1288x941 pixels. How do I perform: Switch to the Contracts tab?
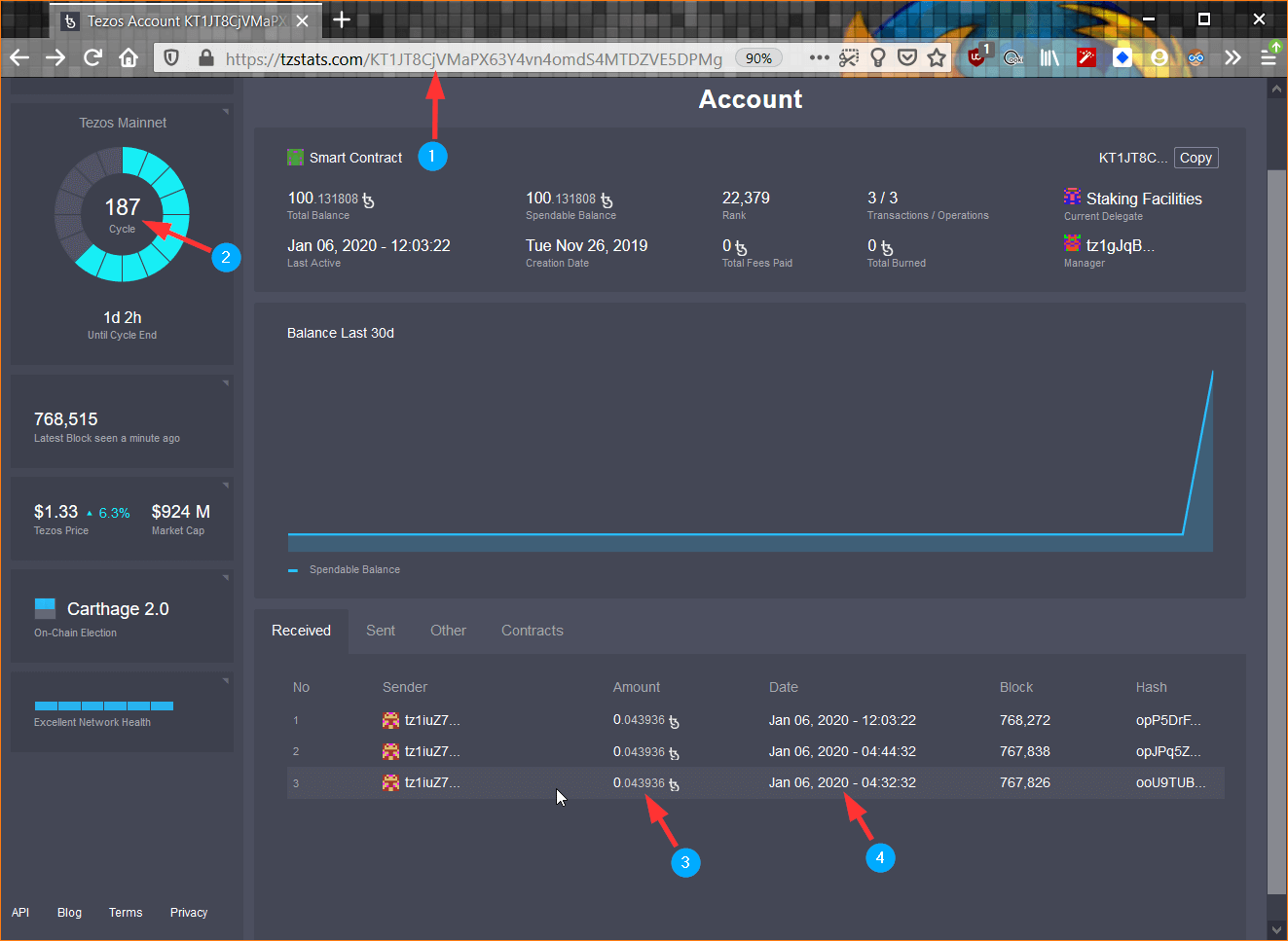[x=533, y=631]
